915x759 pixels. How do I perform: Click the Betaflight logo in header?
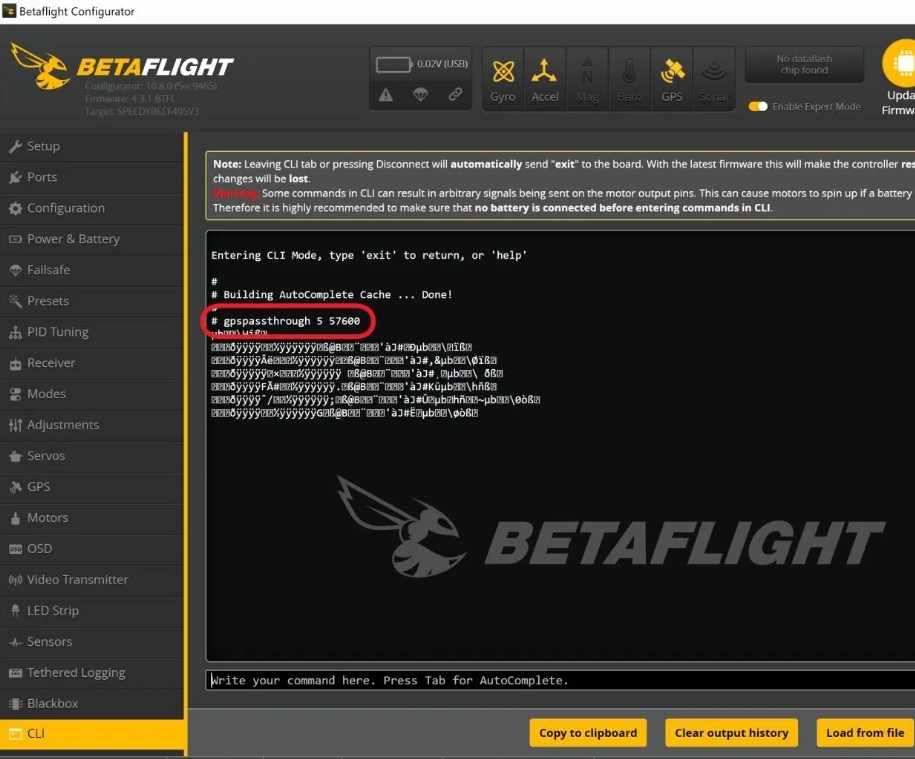pyautogui.click(x=123, y=67)
